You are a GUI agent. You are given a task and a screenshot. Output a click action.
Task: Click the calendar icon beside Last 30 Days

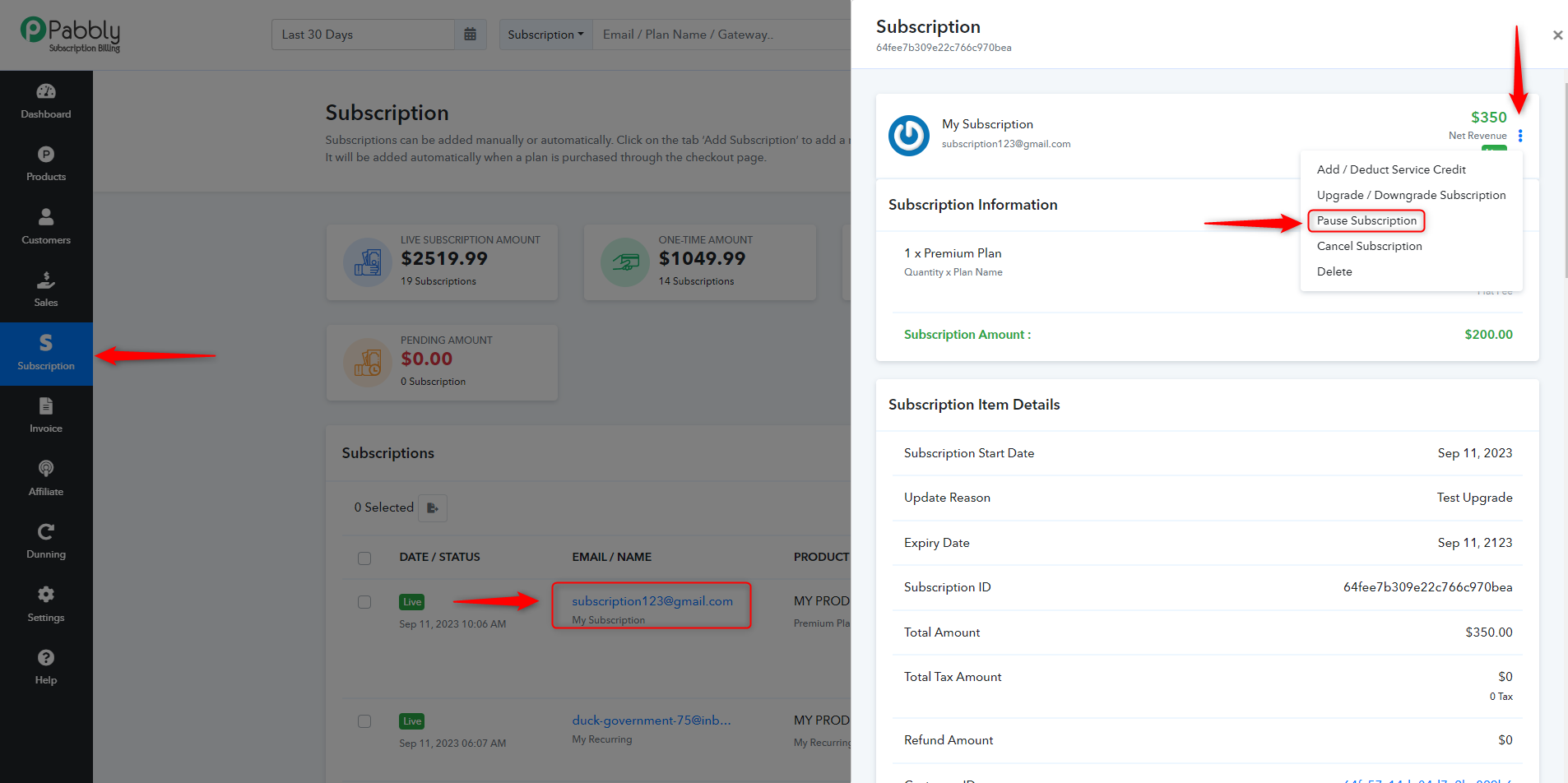pyautogui.click(x=471, y=35)
